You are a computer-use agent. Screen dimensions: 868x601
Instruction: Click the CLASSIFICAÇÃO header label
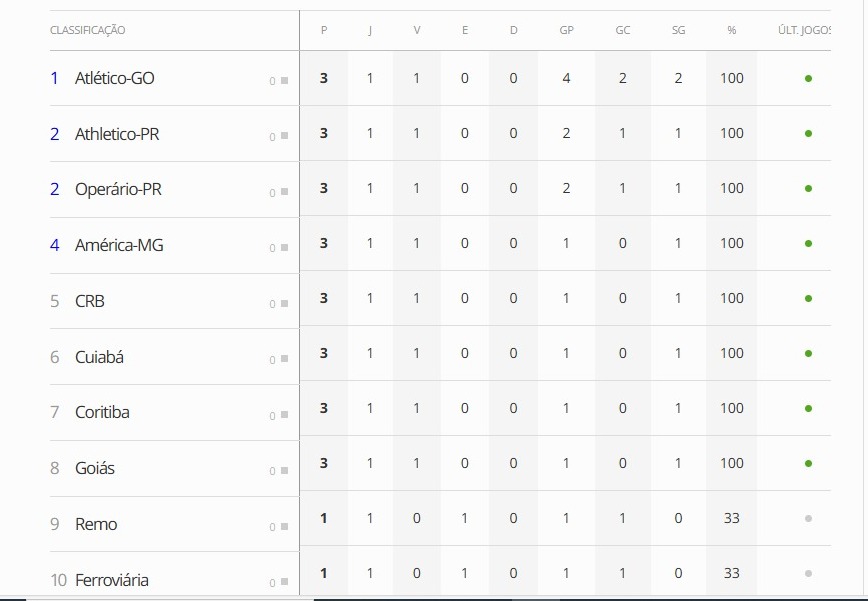pos(87,30)
